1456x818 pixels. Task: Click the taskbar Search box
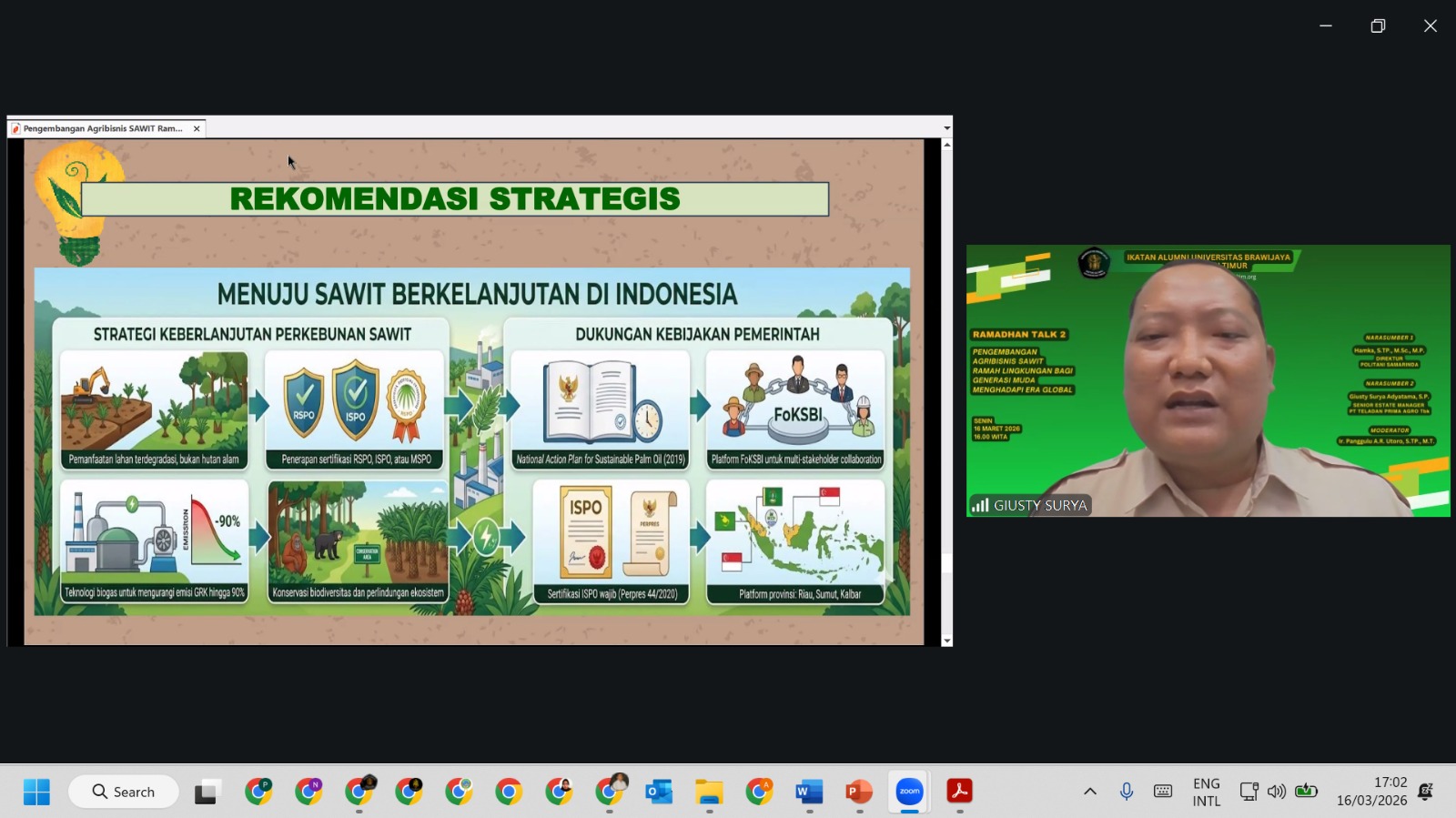pos(124,792)
